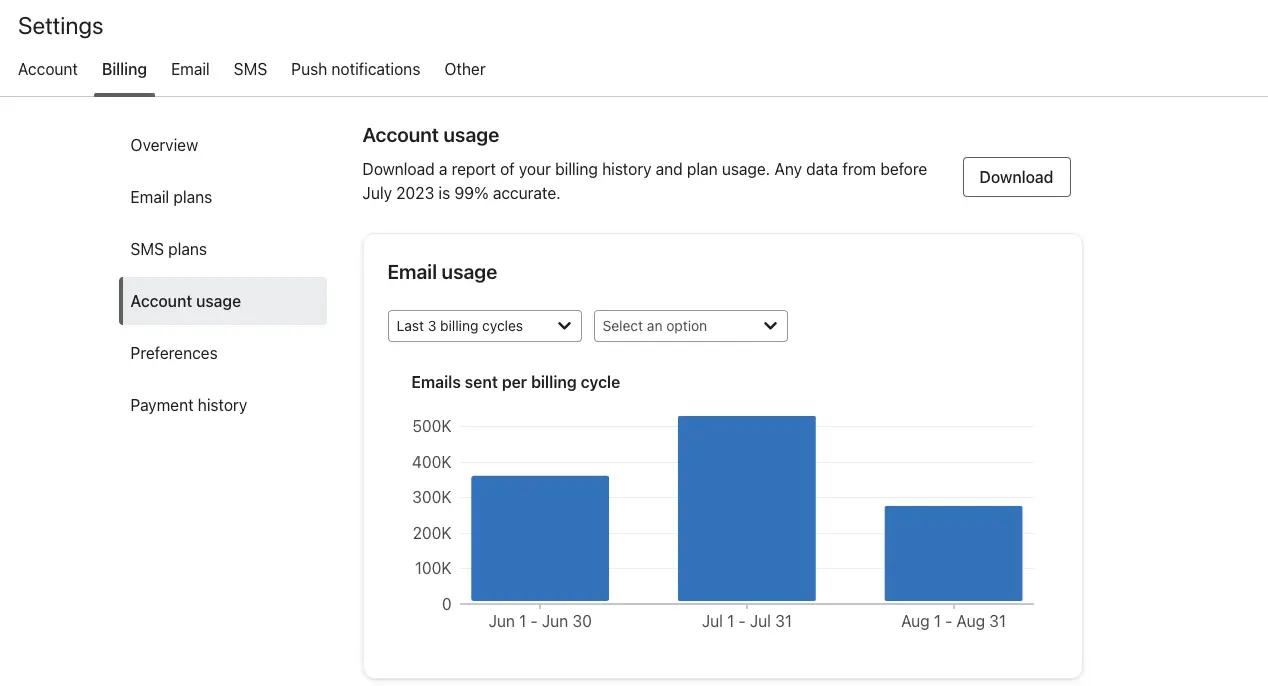Click the down arrow on Select an option
The width and height of the screenshot is (1268, 686).
770,325
